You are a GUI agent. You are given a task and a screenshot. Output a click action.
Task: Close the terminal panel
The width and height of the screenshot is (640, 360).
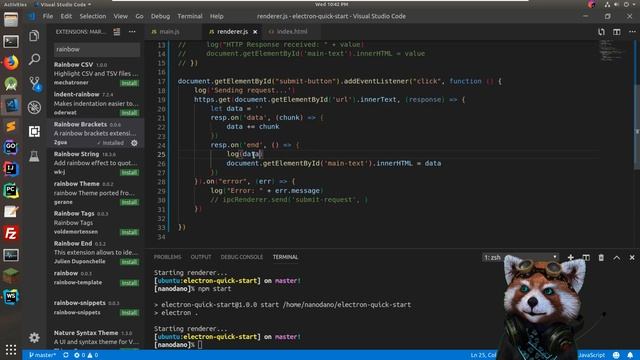632,258
